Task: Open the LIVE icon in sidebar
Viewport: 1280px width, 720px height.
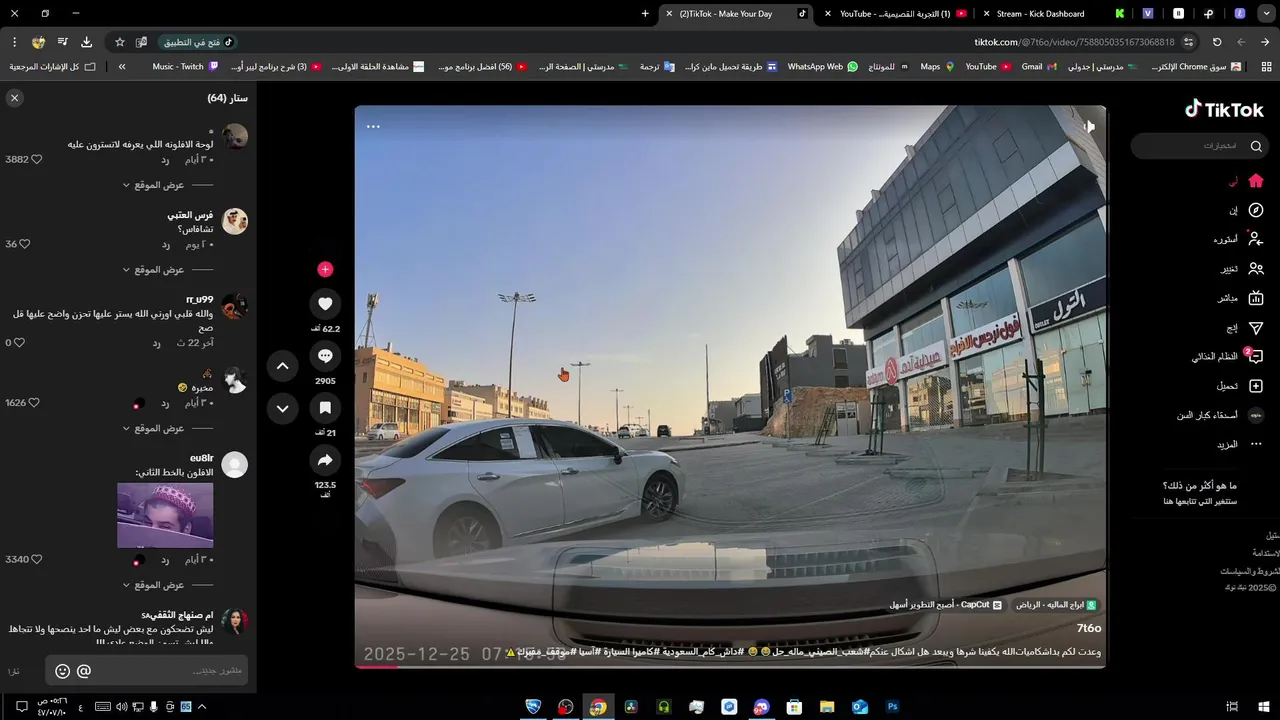Action: tap(1256, 298)
